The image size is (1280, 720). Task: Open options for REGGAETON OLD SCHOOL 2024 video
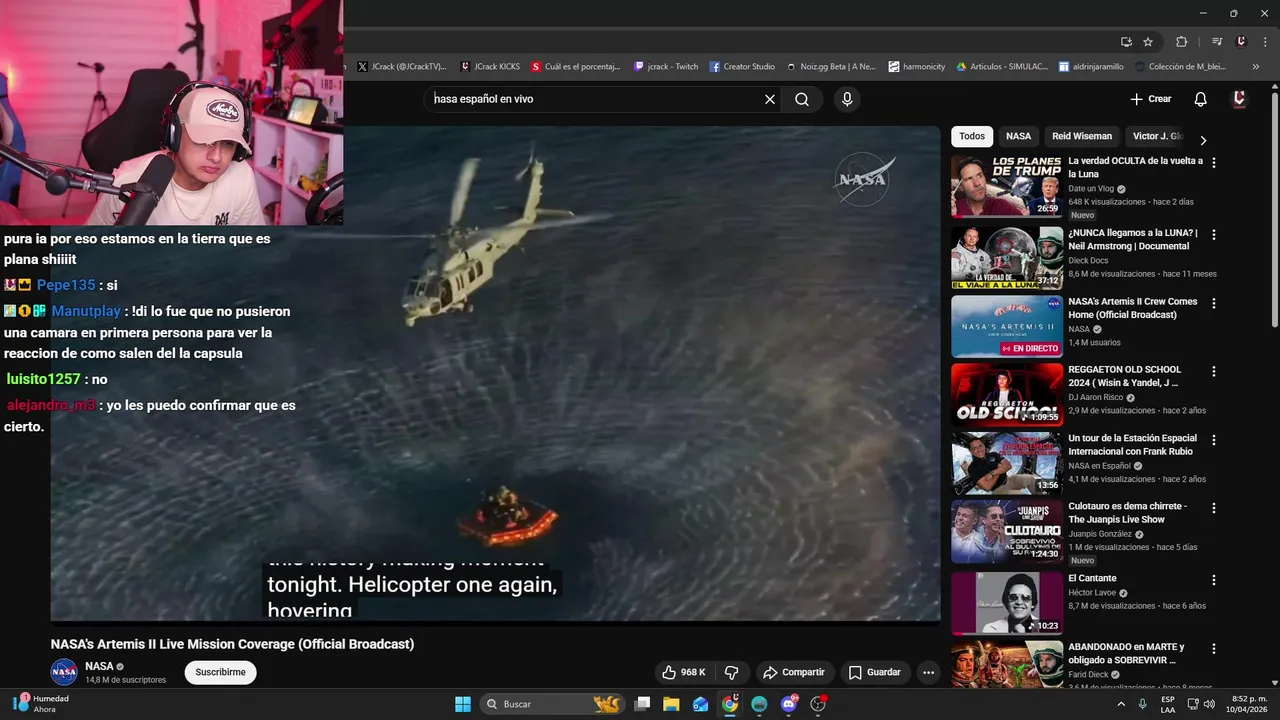pyautogui.click(x=1214, y=371)
